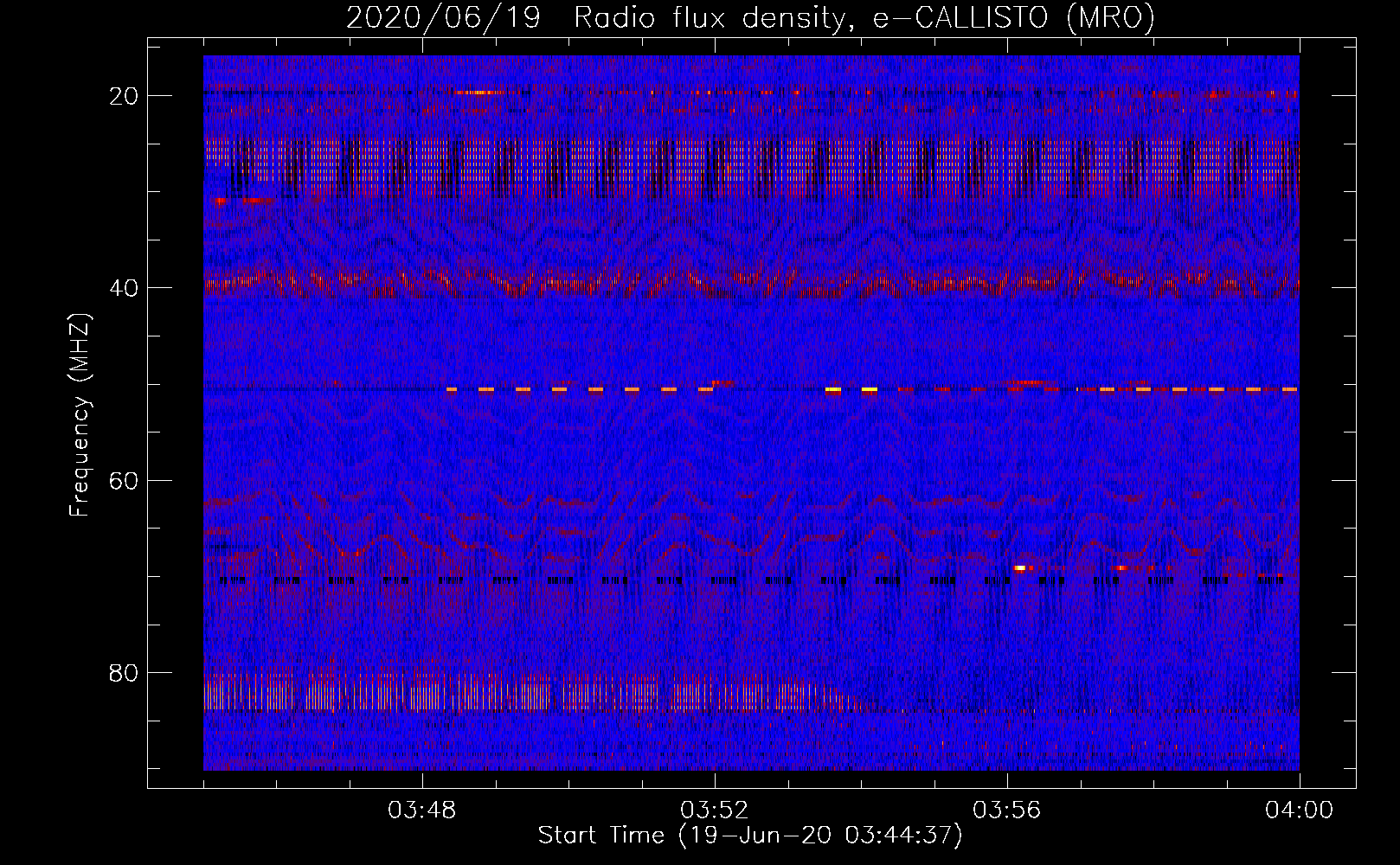Click the 03:56 time tick label
1400x865 pixels.
[1007, 811]
